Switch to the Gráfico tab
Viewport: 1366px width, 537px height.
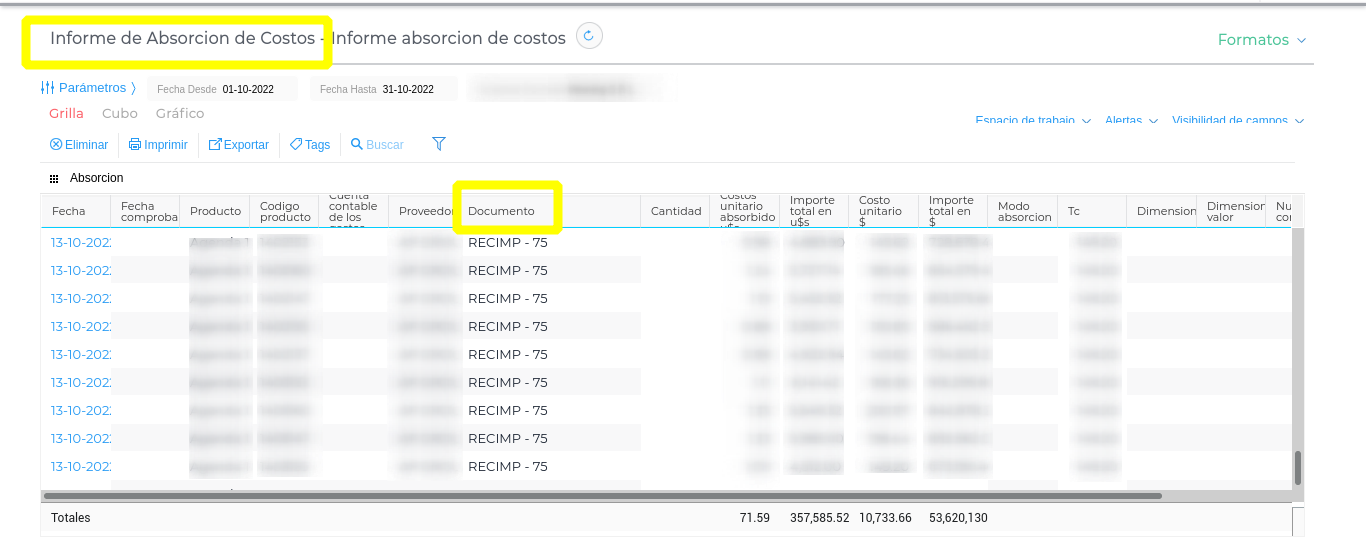(180, 114)
